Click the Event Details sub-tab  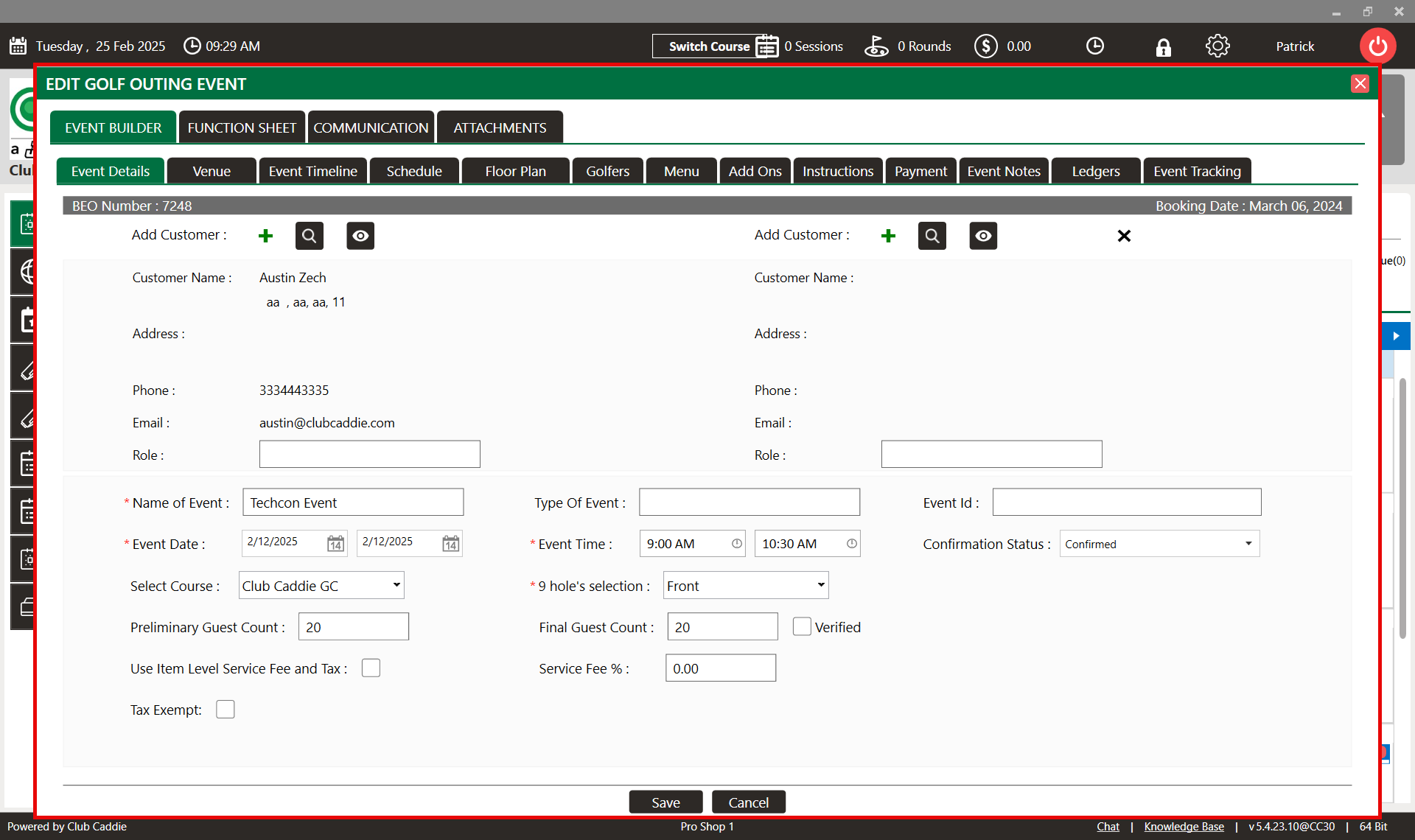(x=111, y=171)
